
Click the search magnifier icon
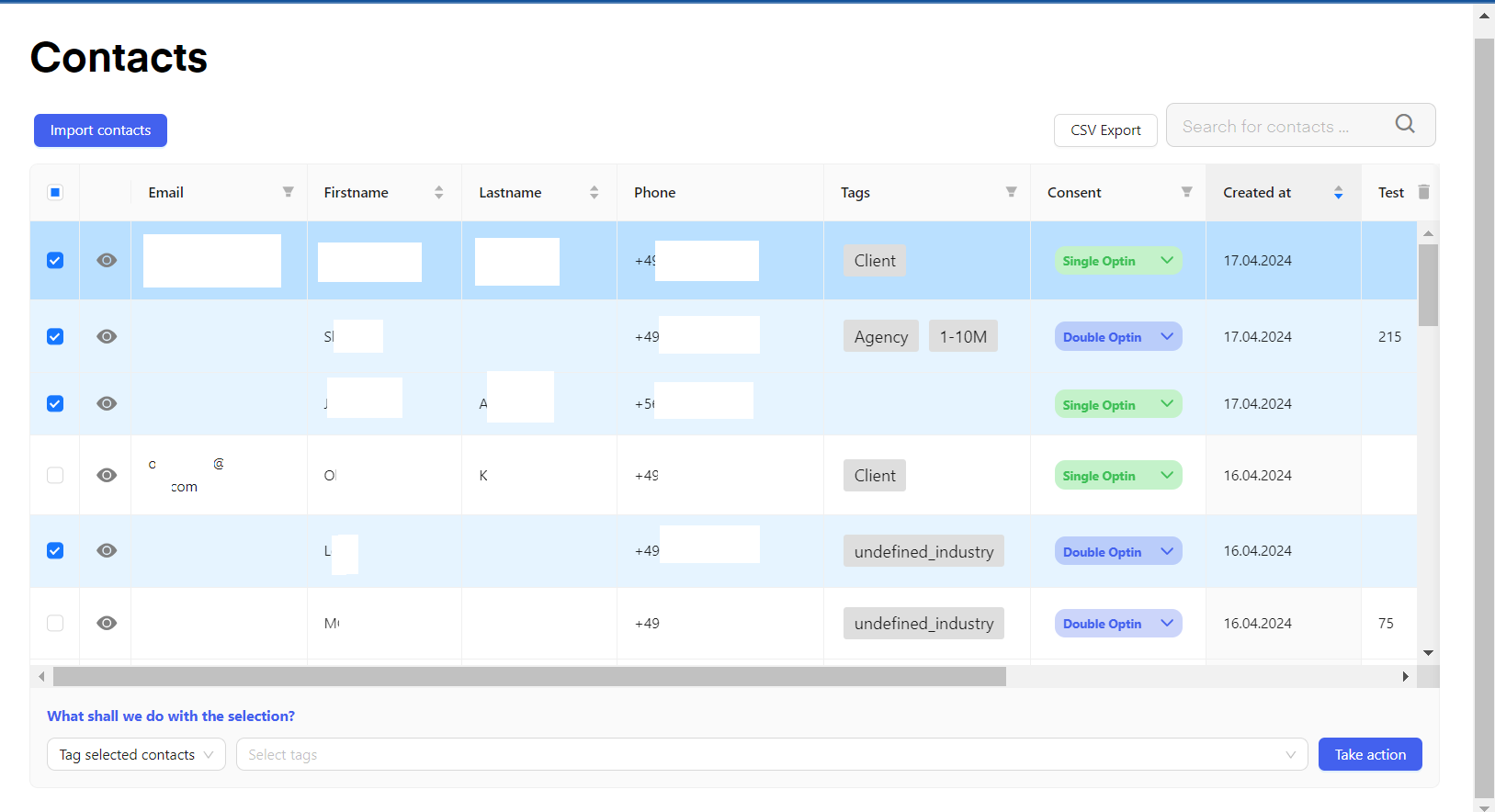coord(1404,124)
